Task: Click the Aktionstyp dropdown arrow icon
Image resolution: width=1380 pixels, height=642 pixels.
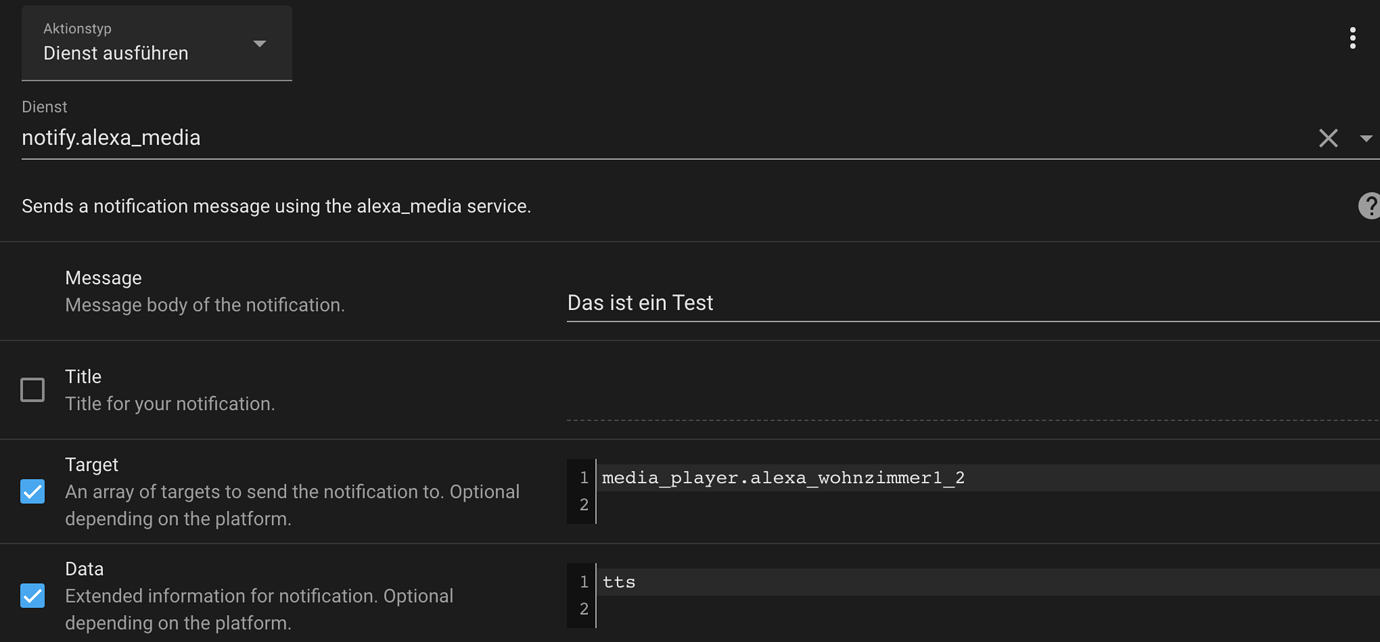Action: (259, 44)
